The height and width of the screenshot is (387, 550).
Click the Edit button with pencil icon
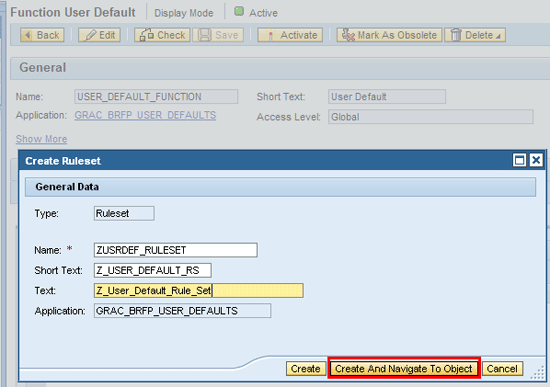coord(99,35)
